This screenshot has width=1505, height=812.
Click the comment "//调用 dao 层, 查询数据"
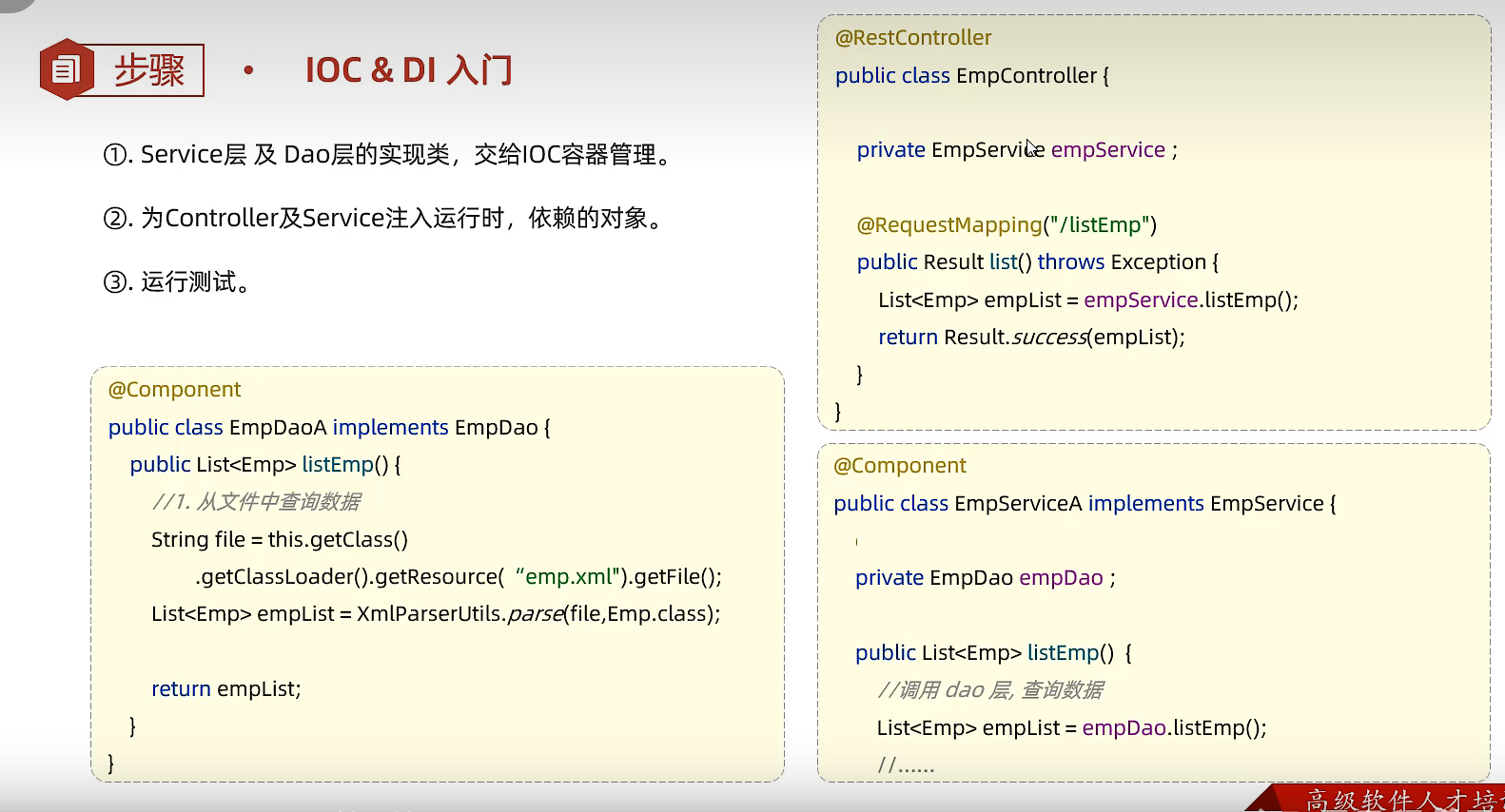[990, 690]
